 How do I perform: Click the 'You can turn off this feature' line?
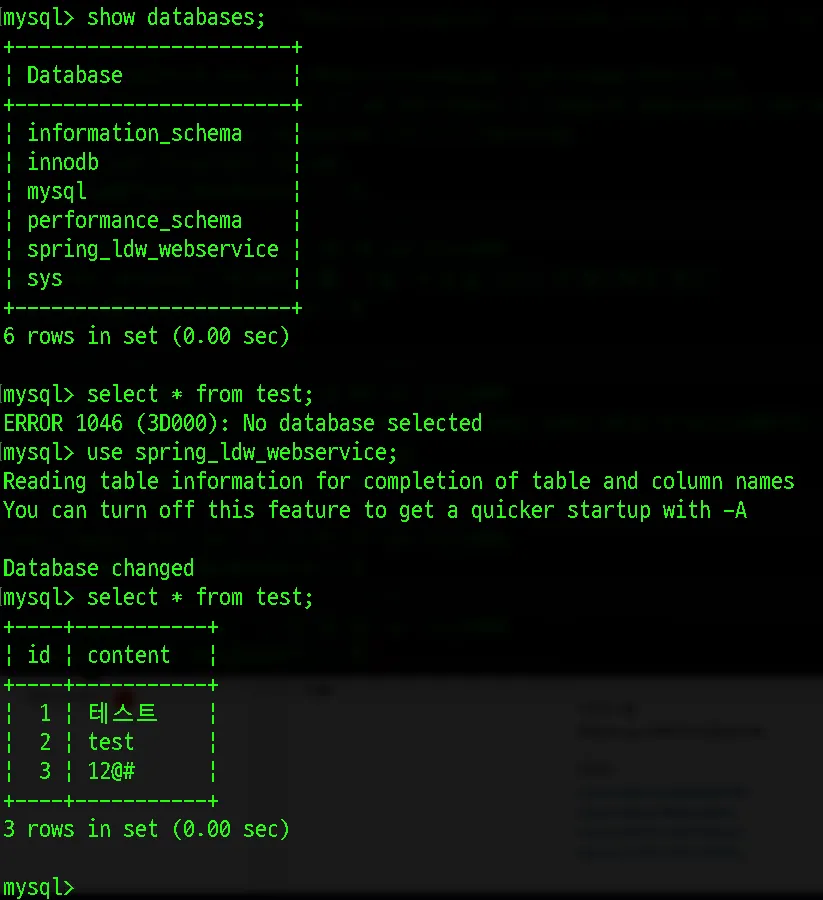(x=375, y=510)
